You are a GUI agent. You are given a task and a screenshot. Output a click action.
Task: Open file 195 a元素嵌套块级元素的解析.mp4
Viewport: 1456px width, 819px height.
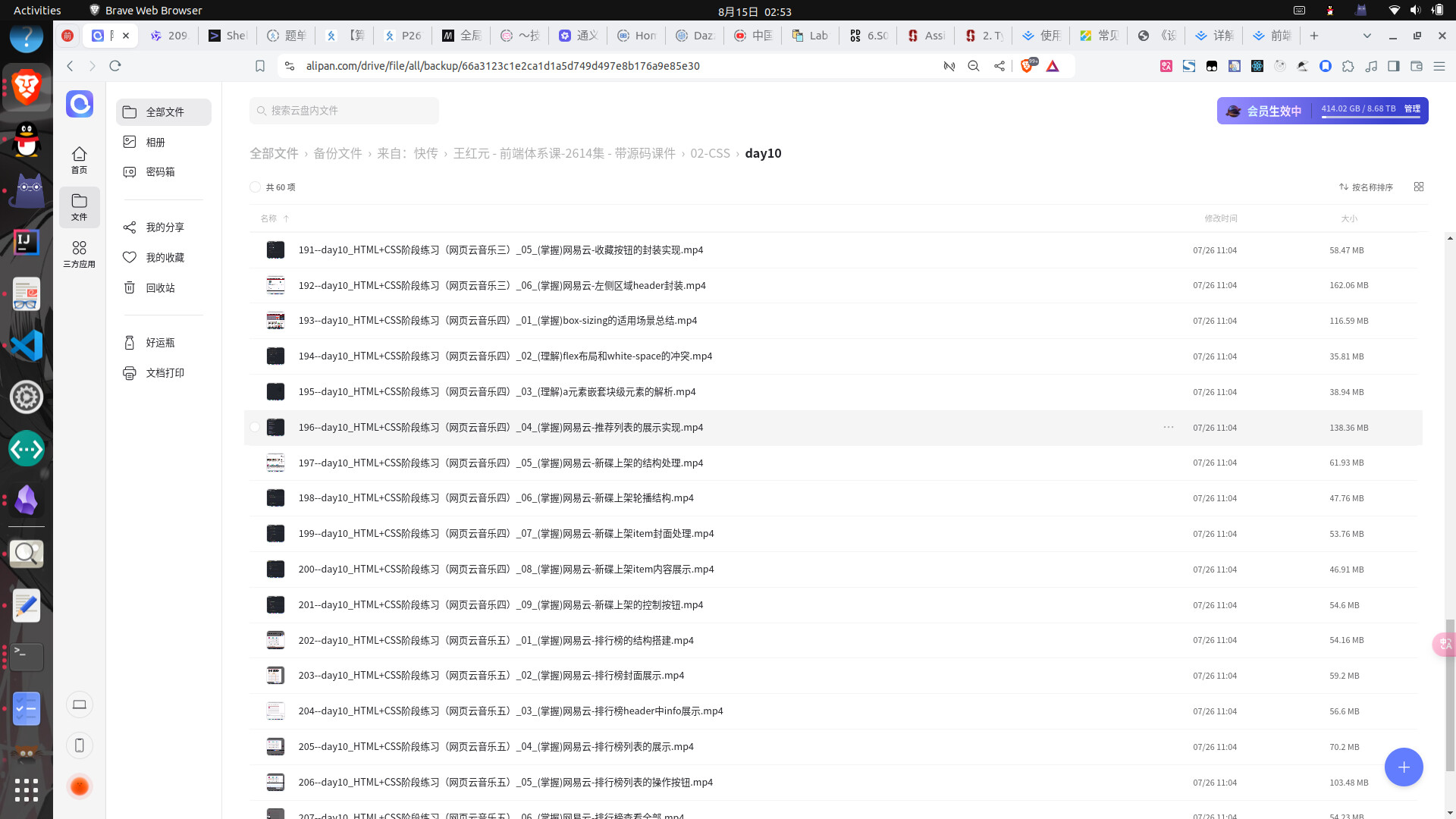[497, 392]
